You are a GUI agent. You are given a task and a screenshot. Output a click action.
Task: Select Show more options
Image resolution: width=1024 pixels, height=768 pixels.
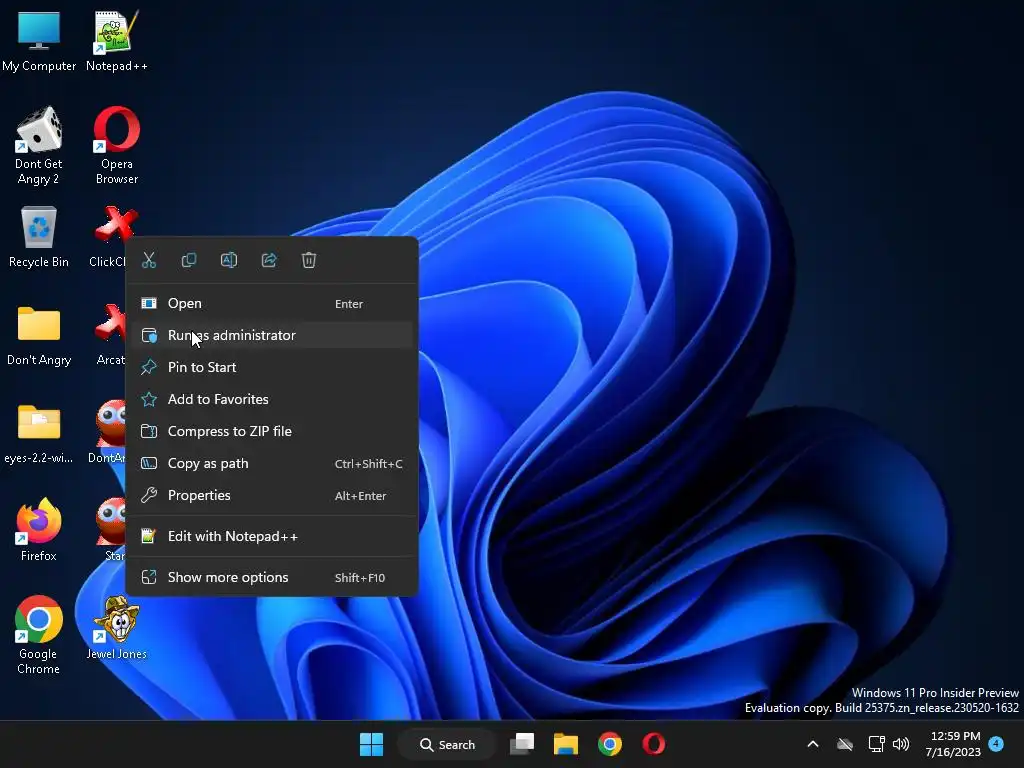(x=272, y=577)
